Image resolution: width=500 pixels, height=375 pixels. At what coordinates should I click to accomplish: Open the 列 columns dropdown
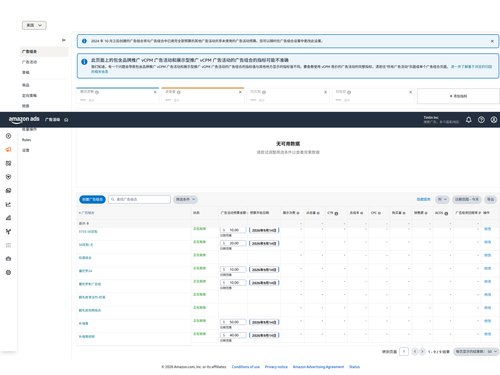point(442,199)
